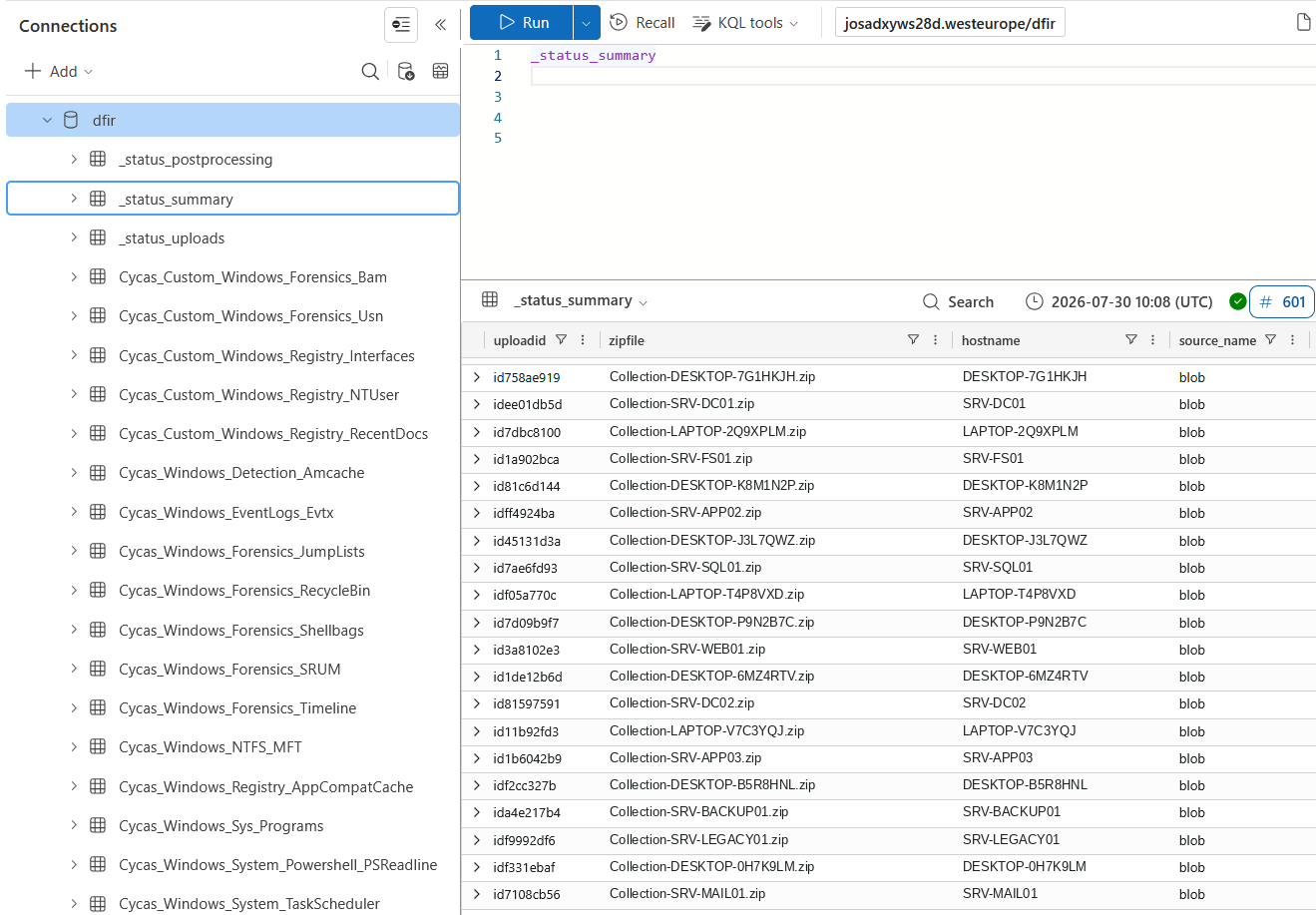The width and height of the screenshot is (1316, 915).
Task: Click the table icon button beside the refresh icon
Action: pos(440,71)
